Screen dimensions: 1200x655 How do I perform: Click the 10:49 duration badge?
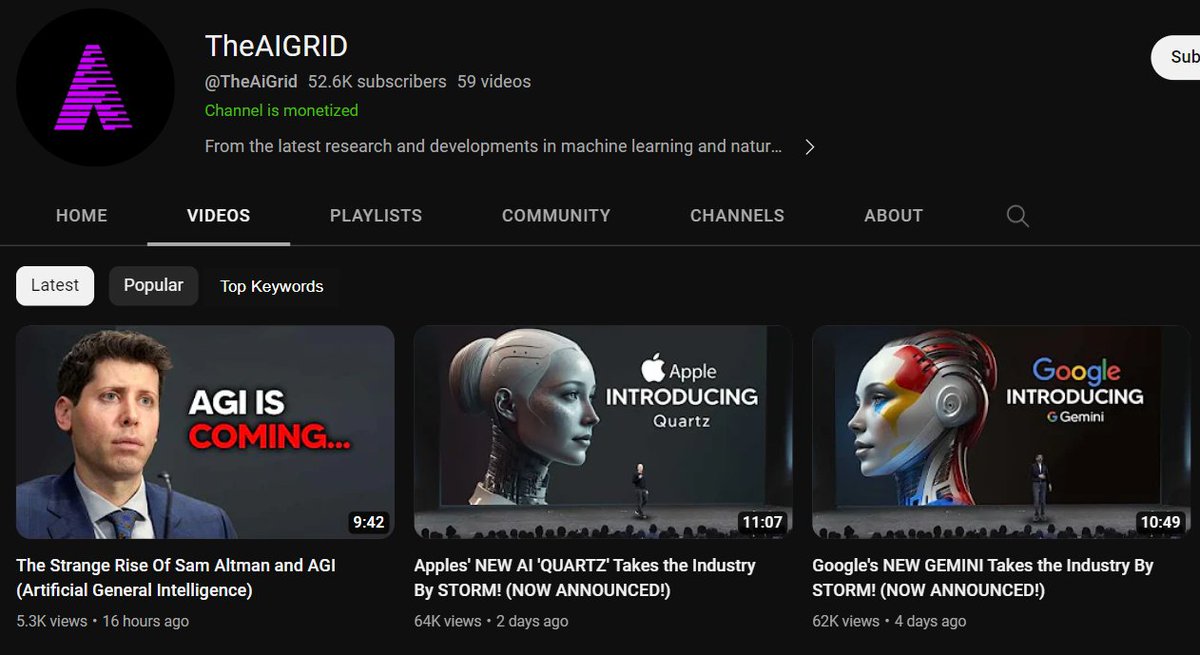[x=1160, y=522]
